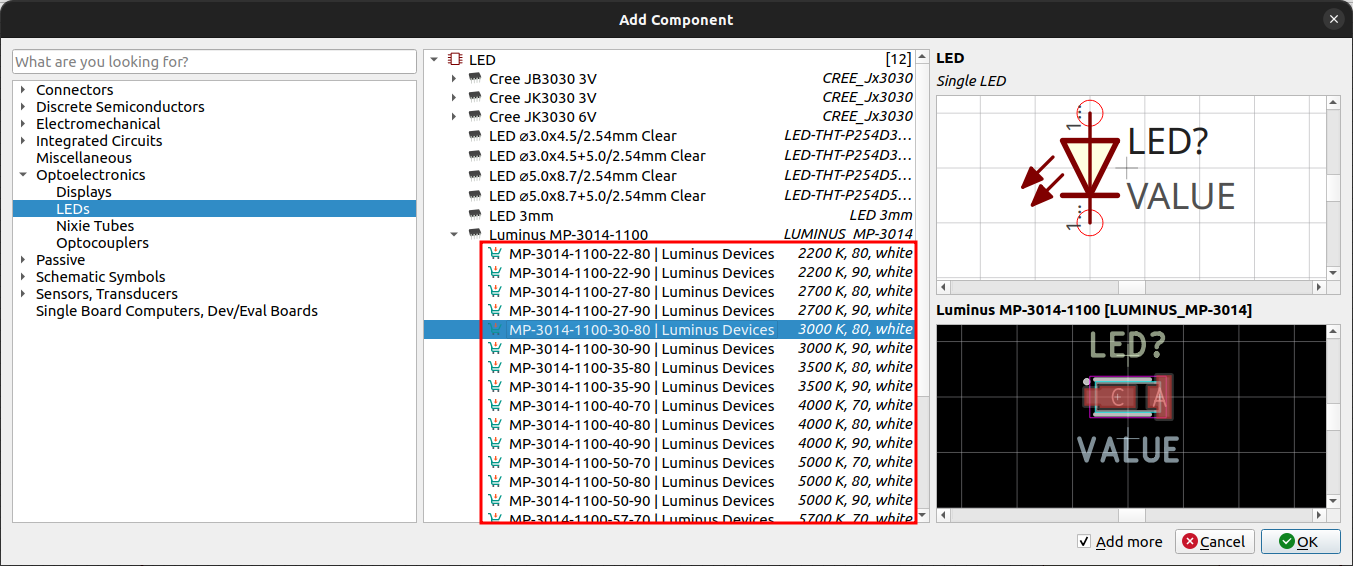Click '2200 K, 80, white' description
The width and height of the screenshot is (1353, 566).
pos(855,254)
